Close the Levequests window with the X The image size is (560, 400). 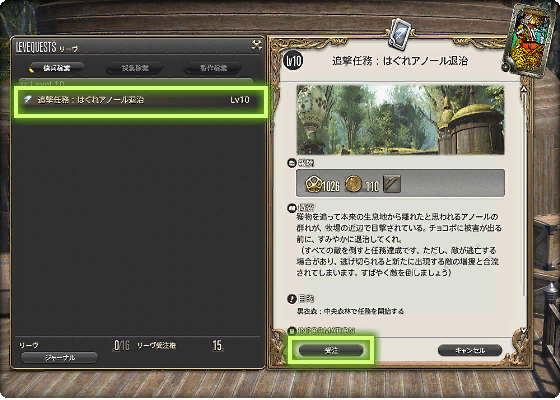256,45
